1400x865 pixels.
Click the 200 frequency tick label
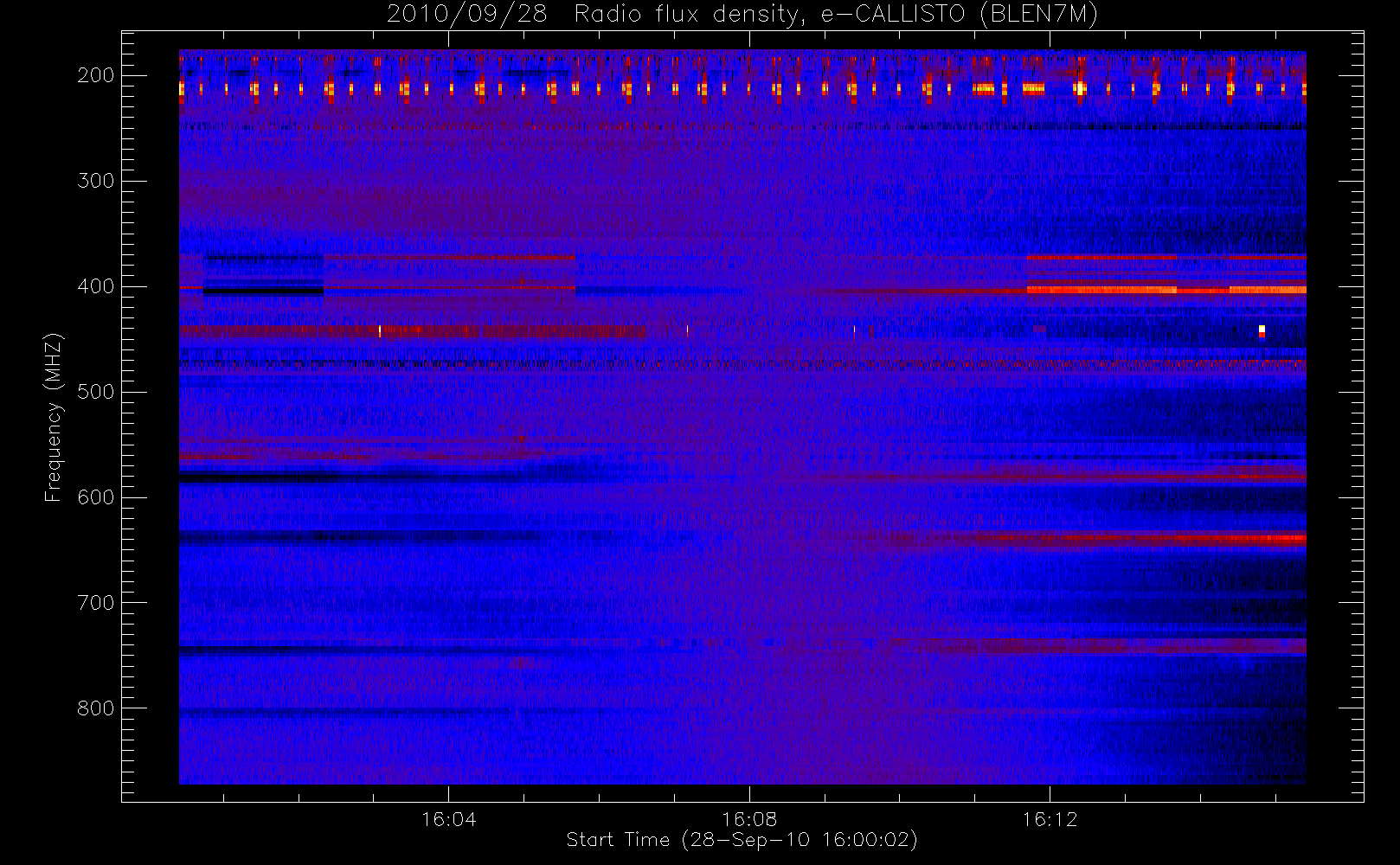[96, 75]
